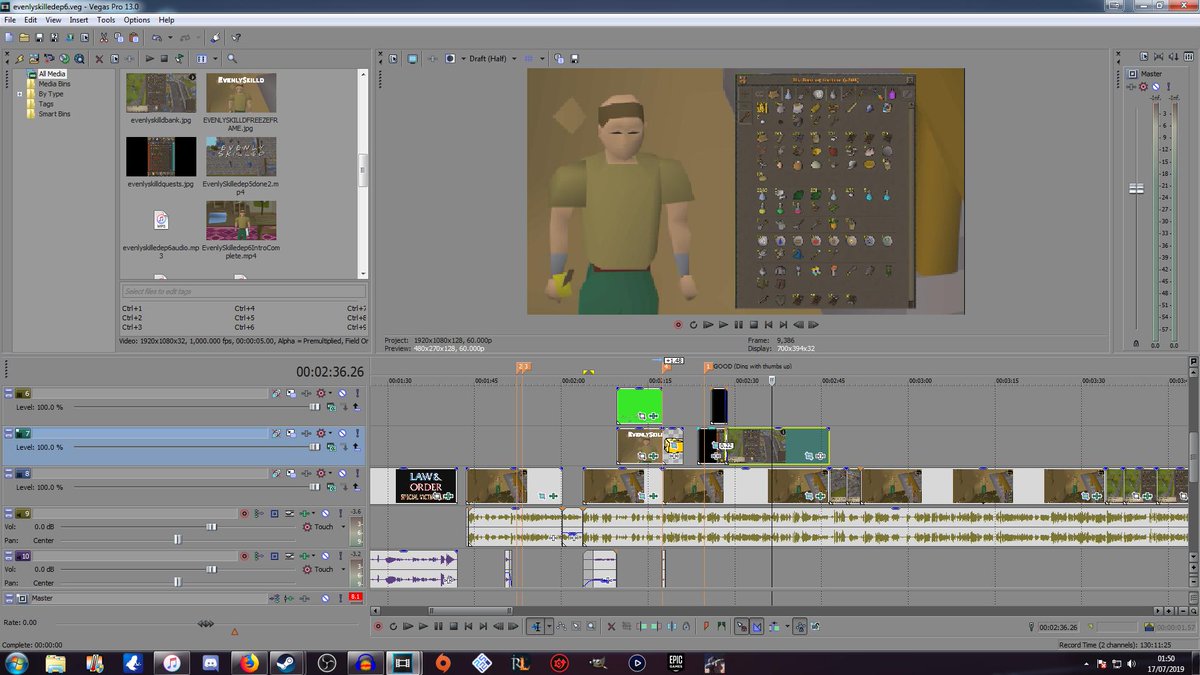Create a new project with the toolbar icon
Screen dimensions: 1200x675
pyautogui.click(x=8, y=37)
